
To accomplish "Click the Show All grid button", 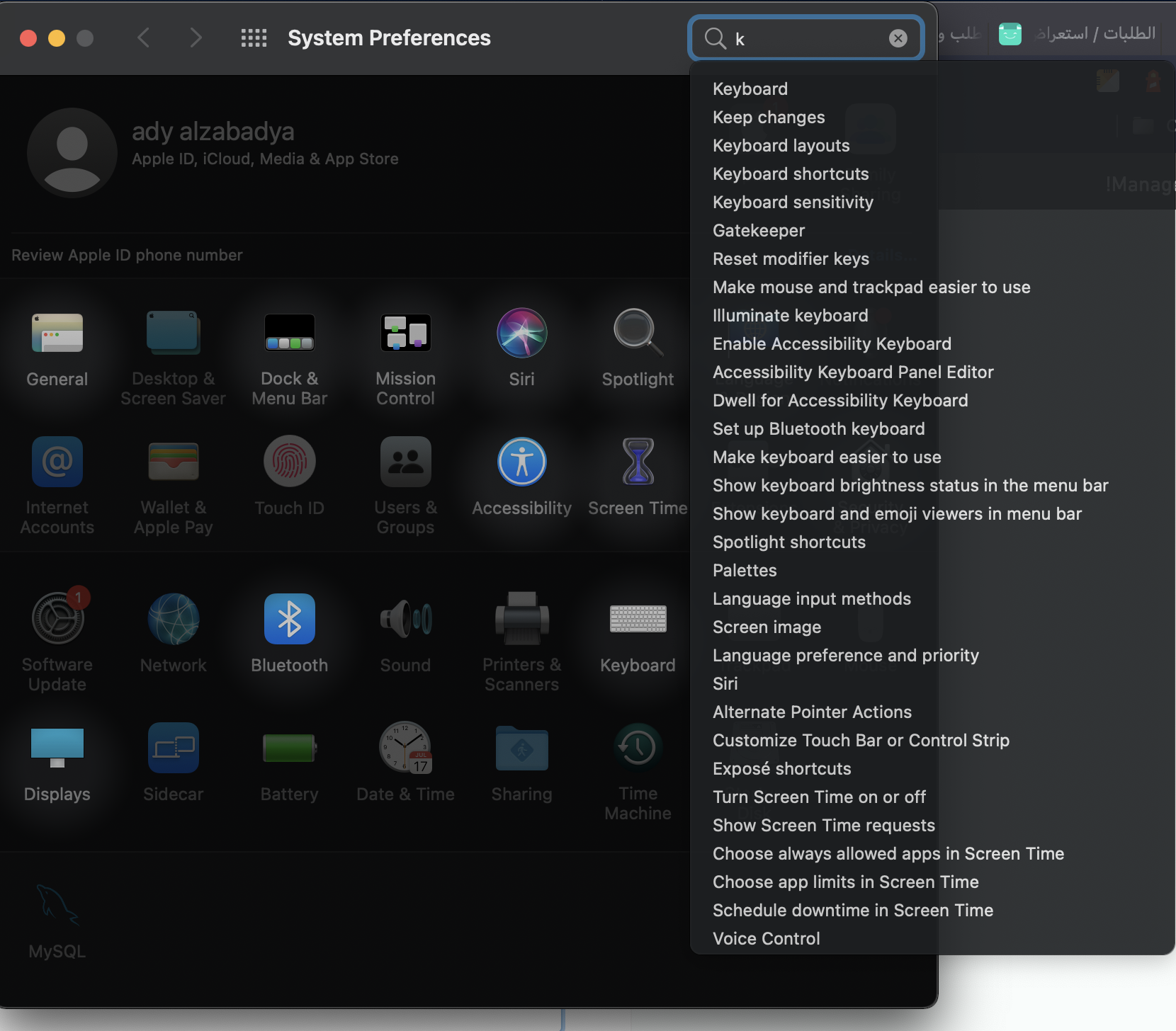I will (x=254, y=38).
